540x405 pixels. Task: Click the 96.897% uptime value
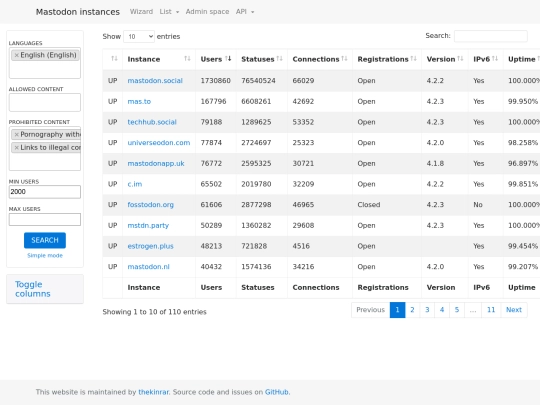tap(523, 163)
